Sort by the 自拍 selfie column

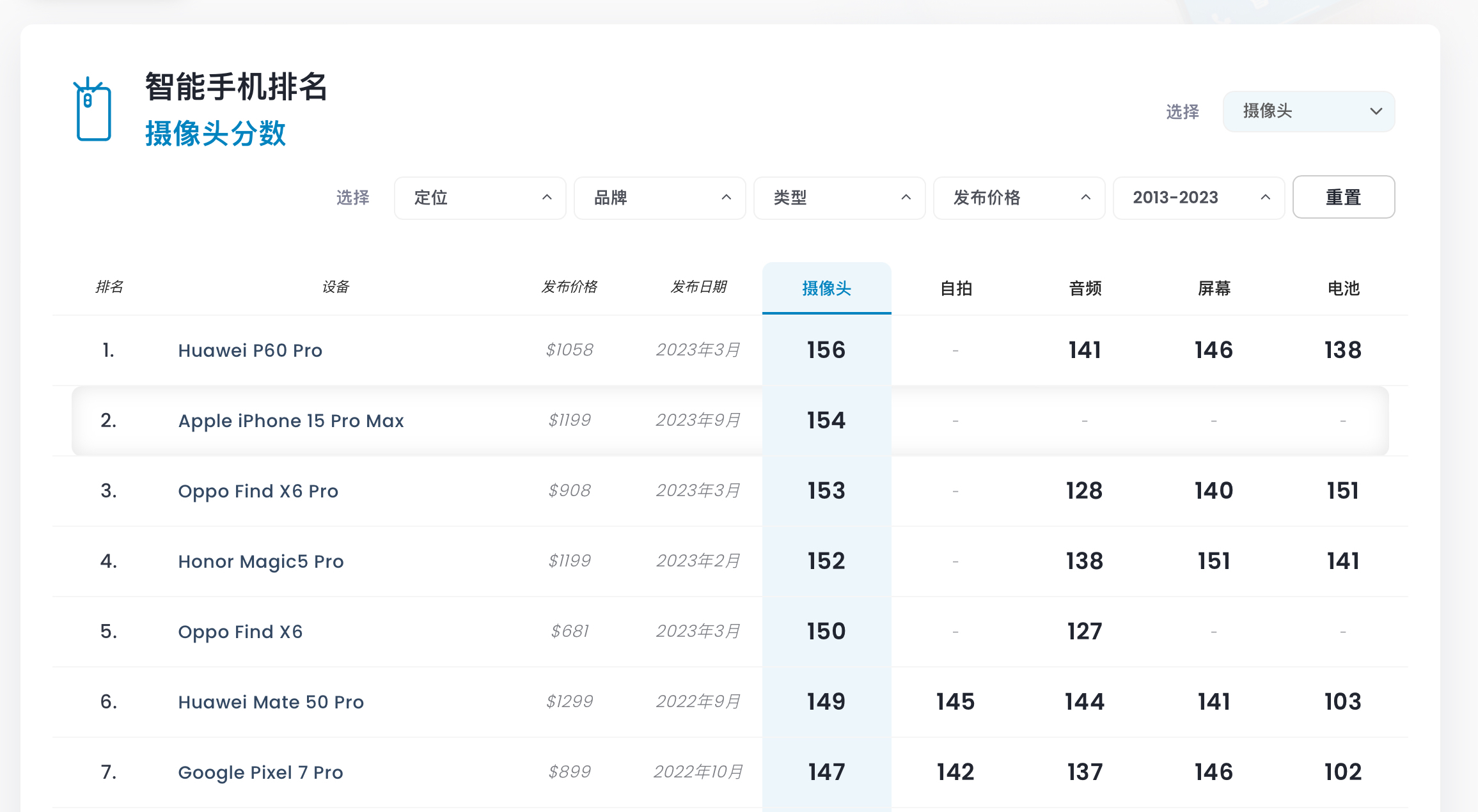(955, 288)
